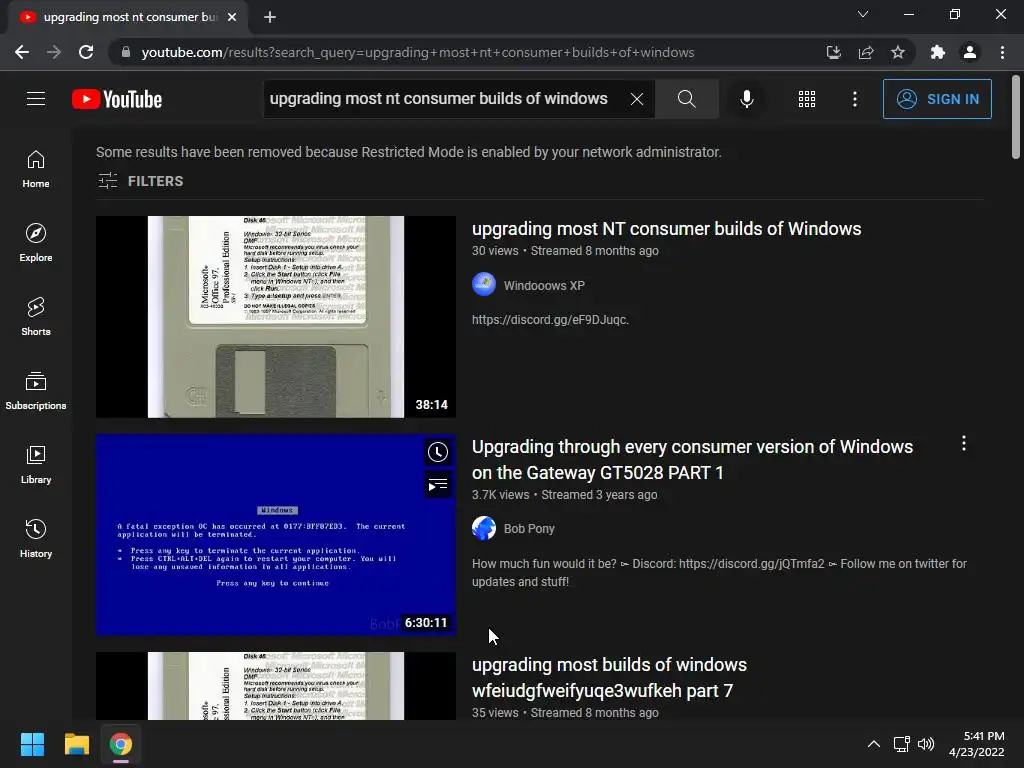Open Home in the sidebar
Image resolution: width=1024 pixels, height=768 pixels.
coord(36,169)
